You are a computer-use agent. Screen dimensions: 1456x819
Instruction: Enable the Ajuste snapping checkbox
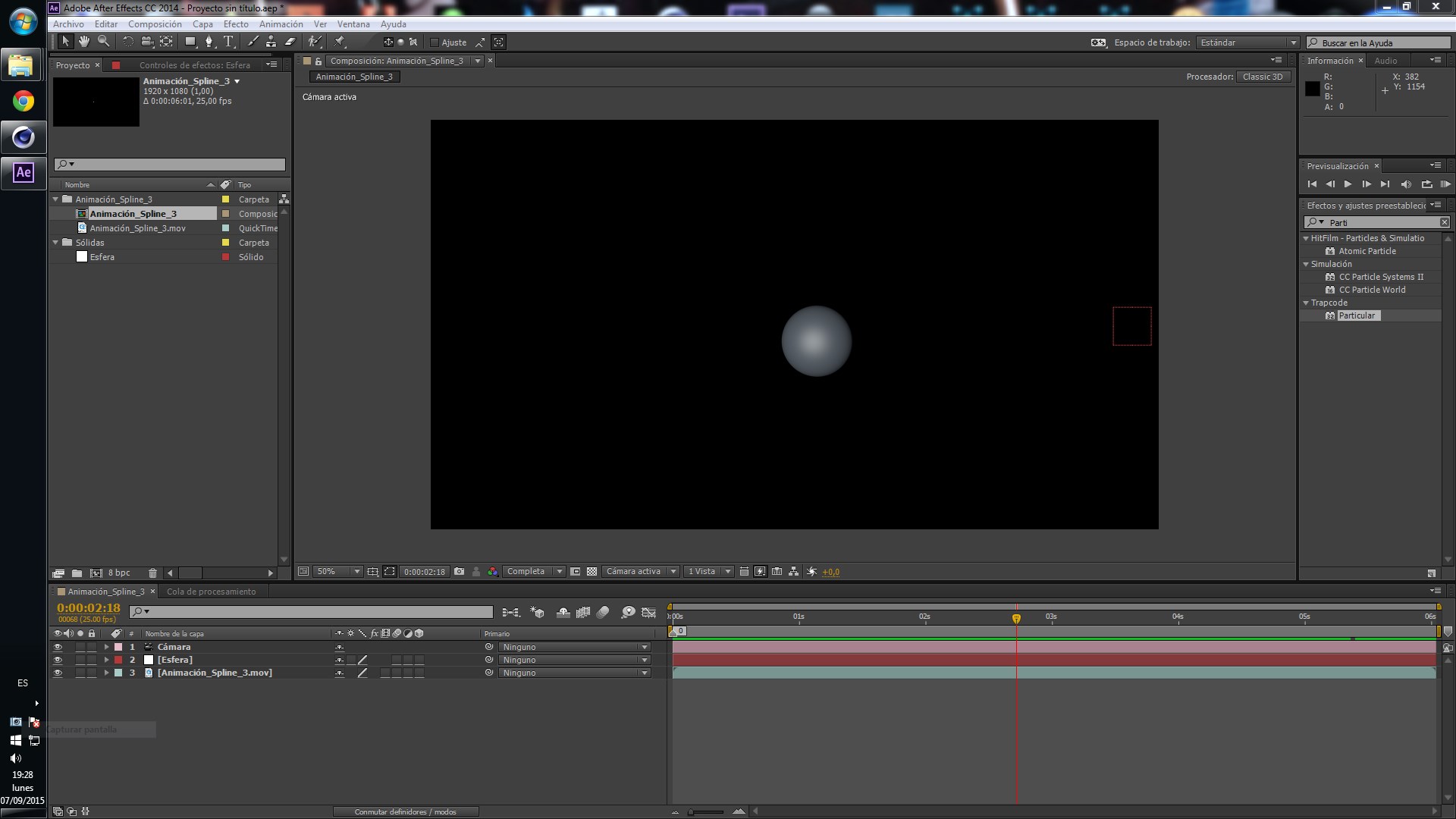pyautogui.click(x=435, y=42)
